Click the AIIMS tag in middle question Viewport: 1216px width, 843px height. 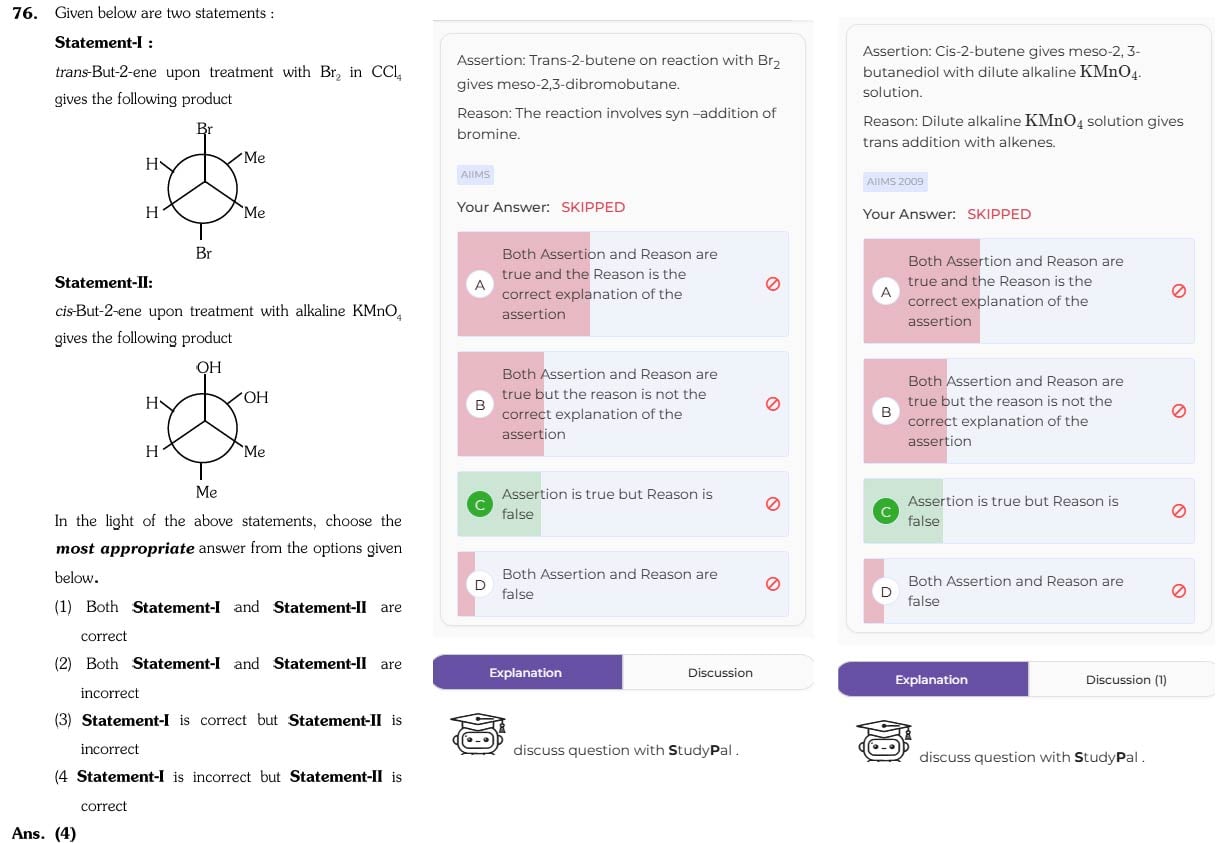click(x=475, y=175)
